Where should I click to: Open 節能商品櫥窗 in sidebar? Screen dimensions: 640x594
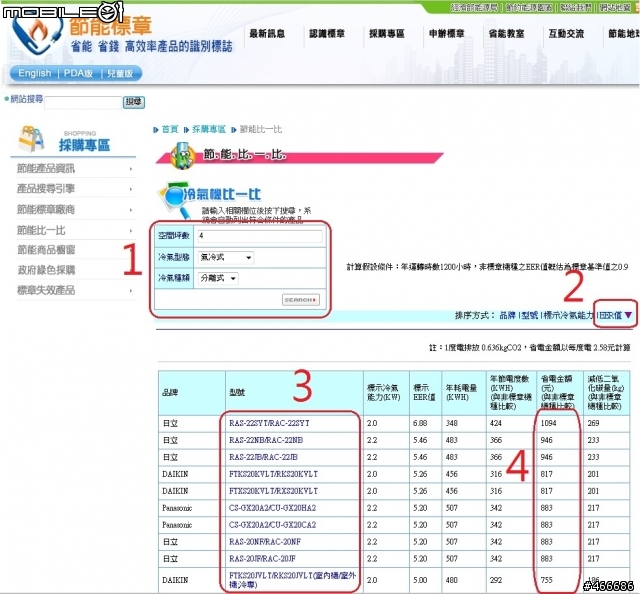pos(46,250)
